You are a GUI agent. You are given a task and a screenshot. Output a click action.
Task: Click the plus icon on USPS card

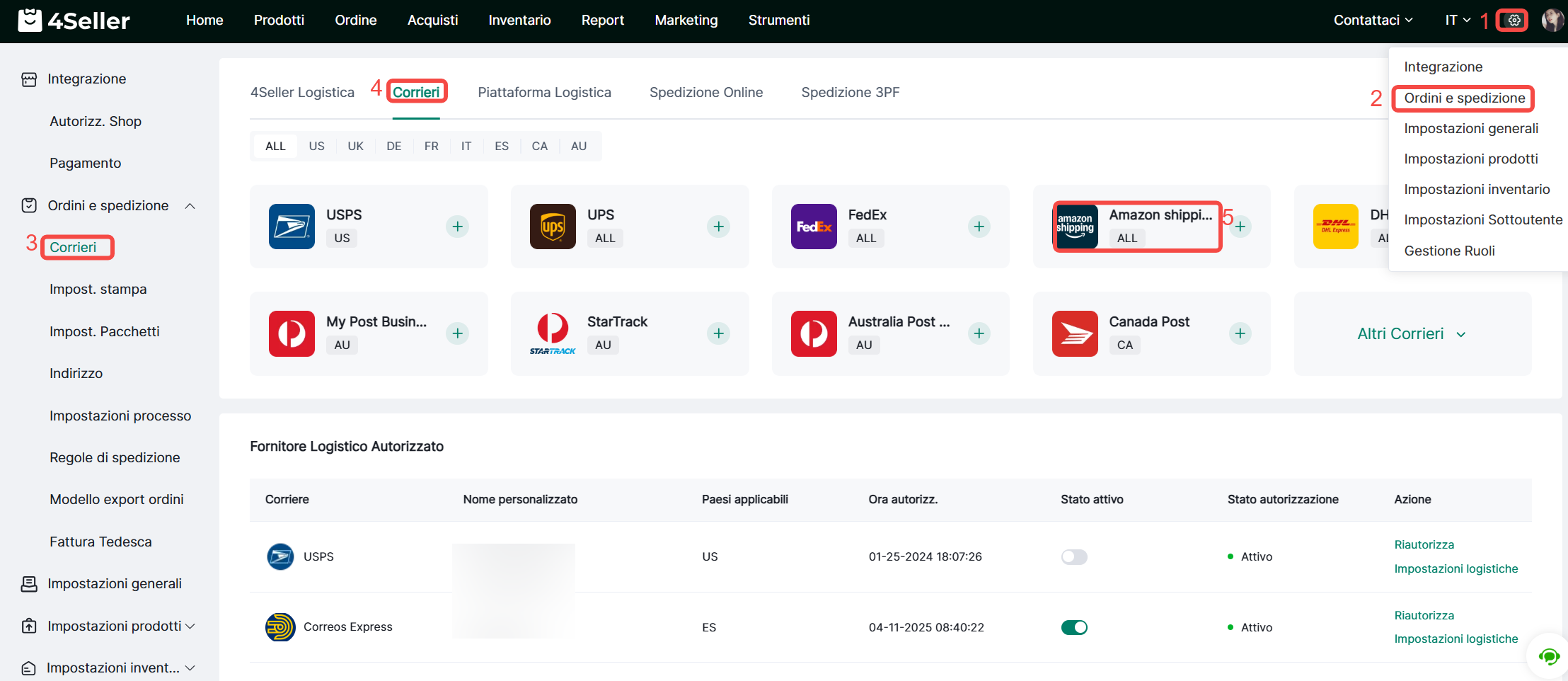457,227
